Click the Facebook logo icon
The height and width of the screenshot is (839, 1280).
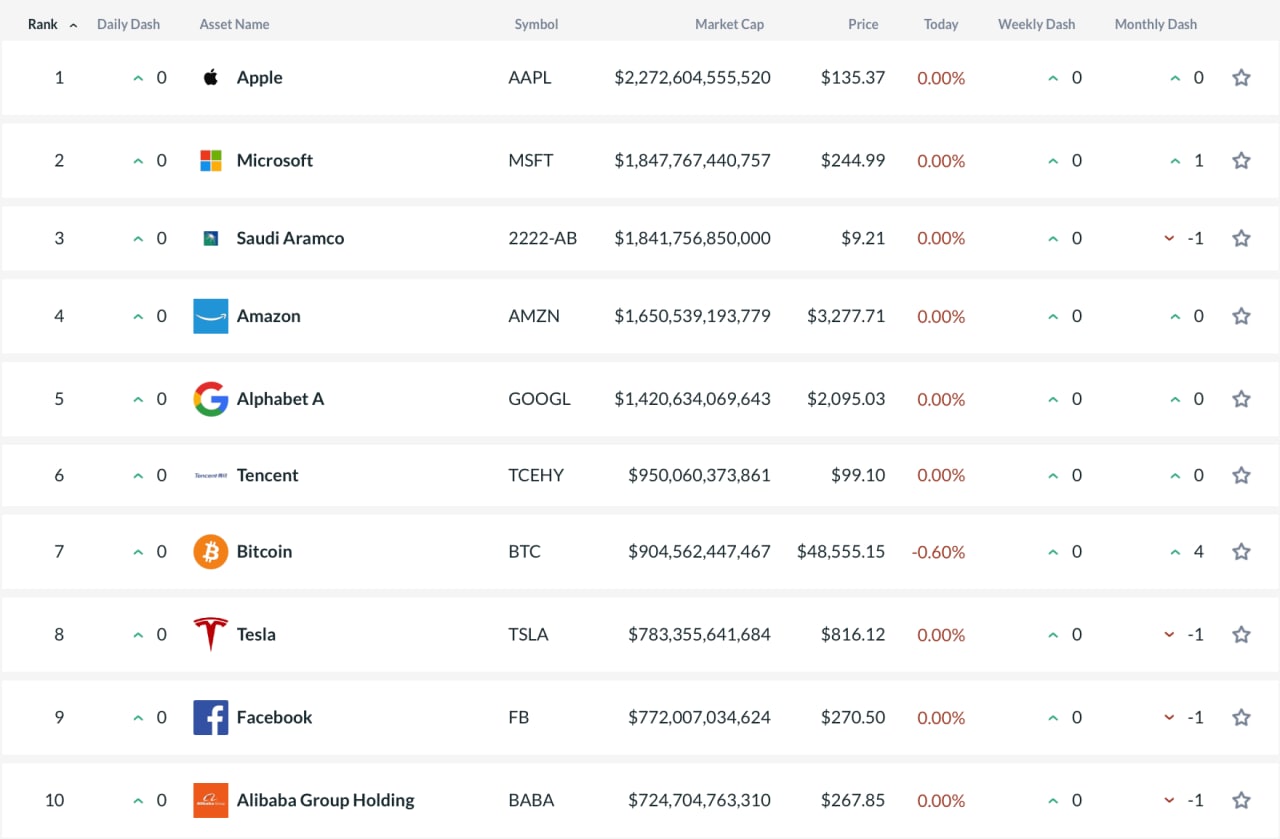pyautogui.click(x=210, y=717)
